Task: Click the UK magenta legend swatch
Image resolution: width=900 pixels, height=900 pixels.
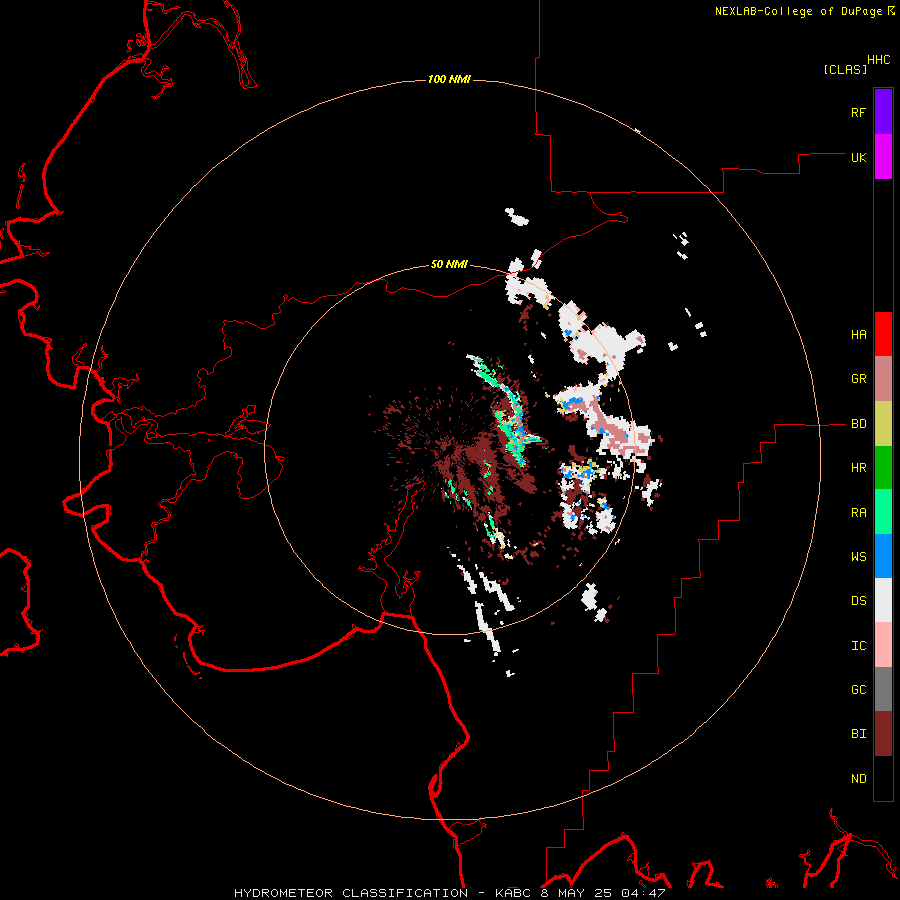Action: (883, 157)
